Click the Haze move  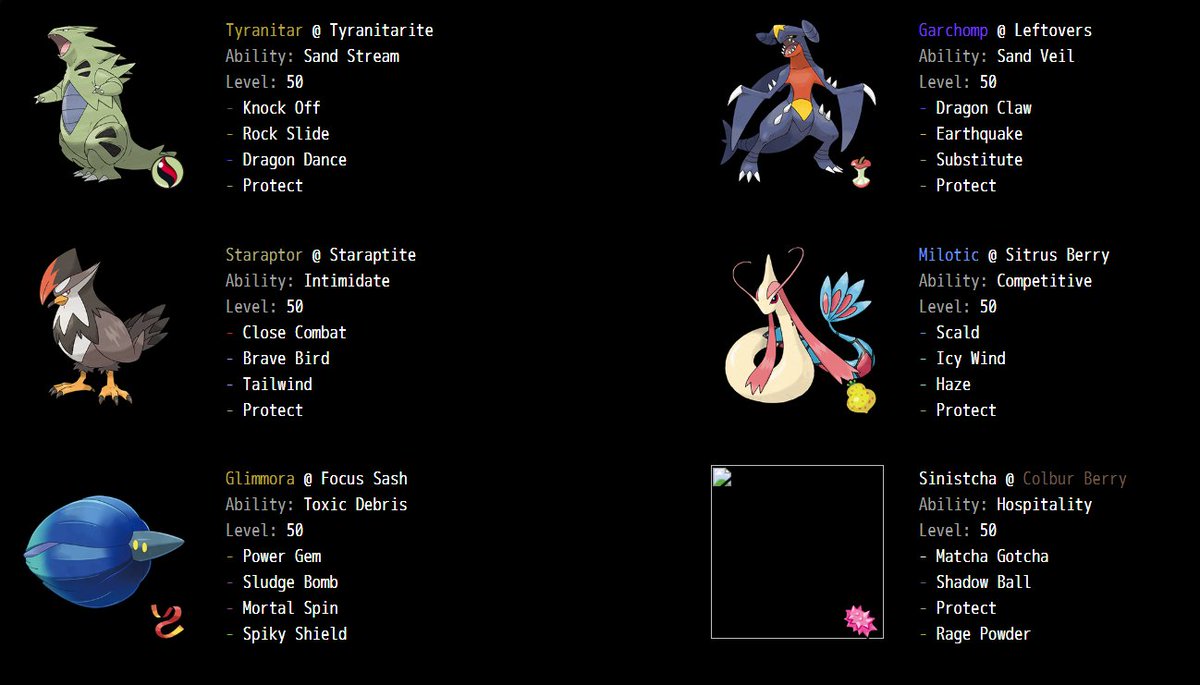pos(953,385)
